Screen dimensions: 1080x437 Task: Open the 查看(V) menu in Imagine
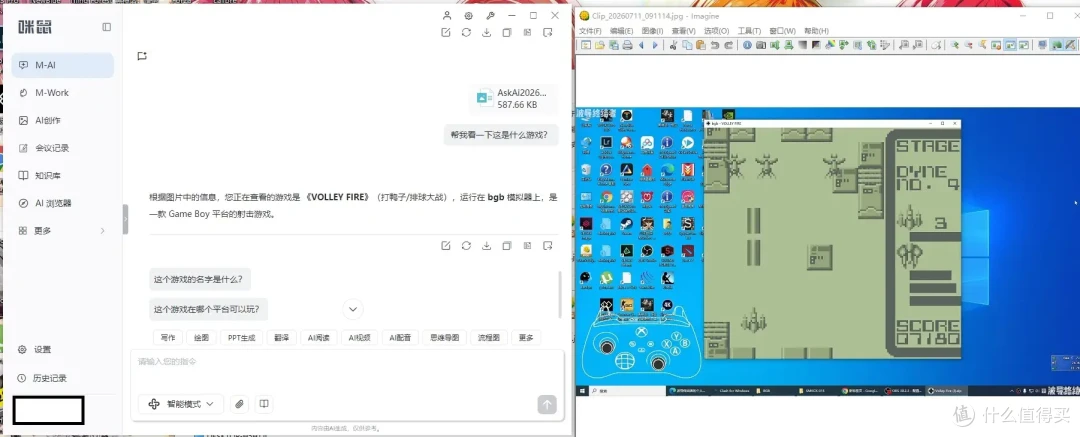(683, 31)
